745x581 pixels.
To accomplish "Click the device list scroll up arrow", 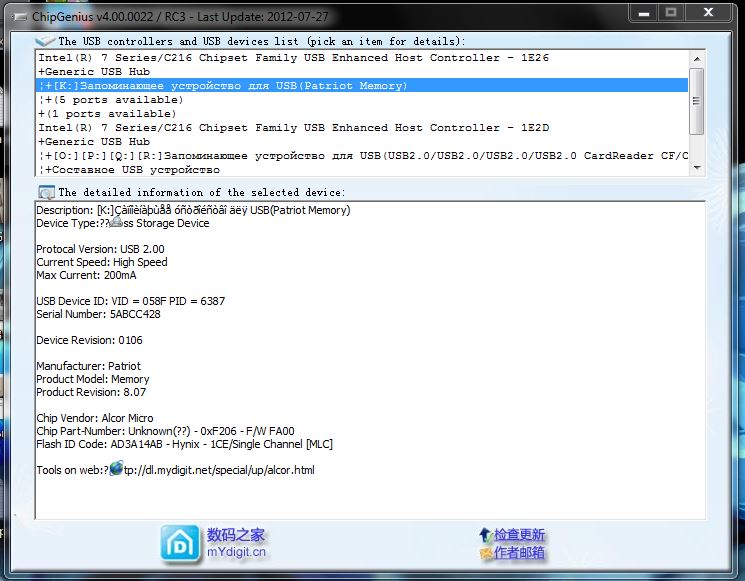I will click(697, 59).
